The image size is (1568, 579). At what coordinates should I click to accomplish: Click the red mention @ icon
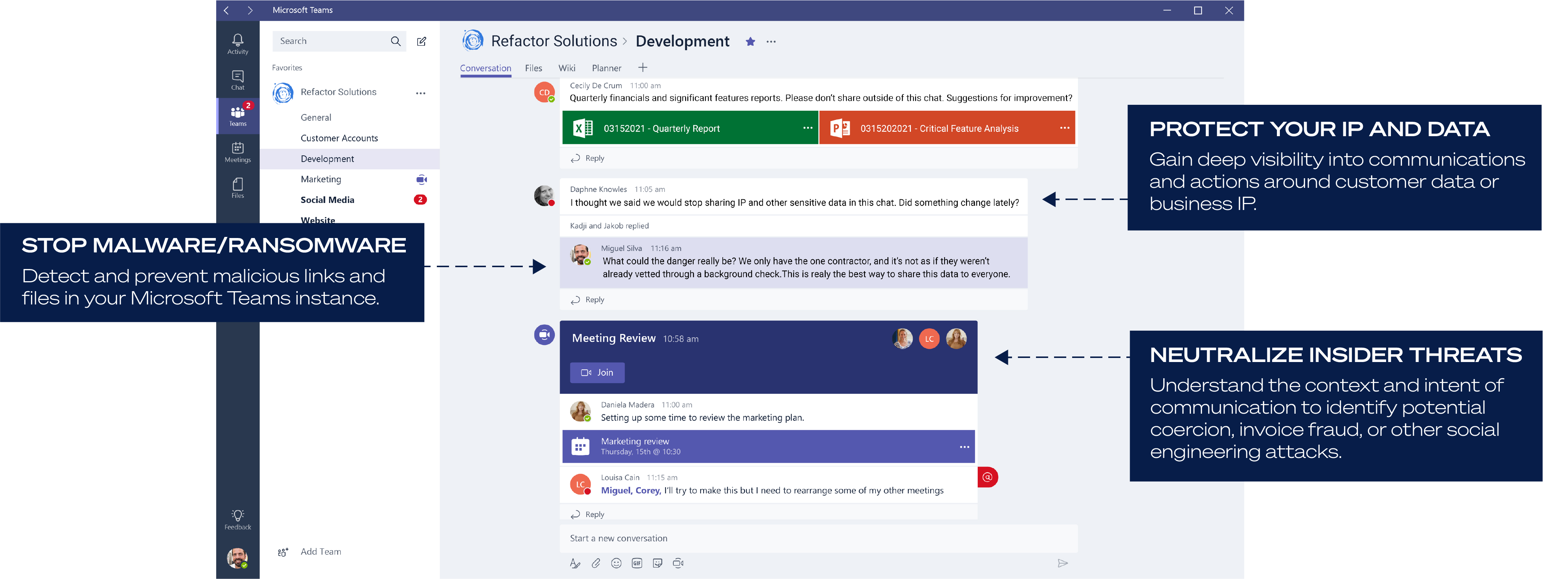pos(987,477)
